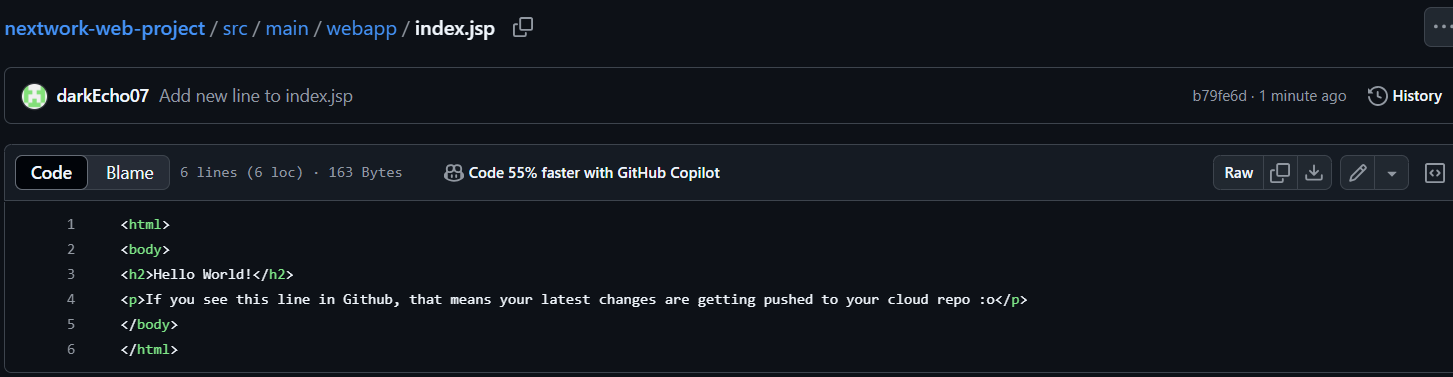Open commit b79fe6d link
The height and width of the screenshot is (377, 1453).
(1219, 96)
